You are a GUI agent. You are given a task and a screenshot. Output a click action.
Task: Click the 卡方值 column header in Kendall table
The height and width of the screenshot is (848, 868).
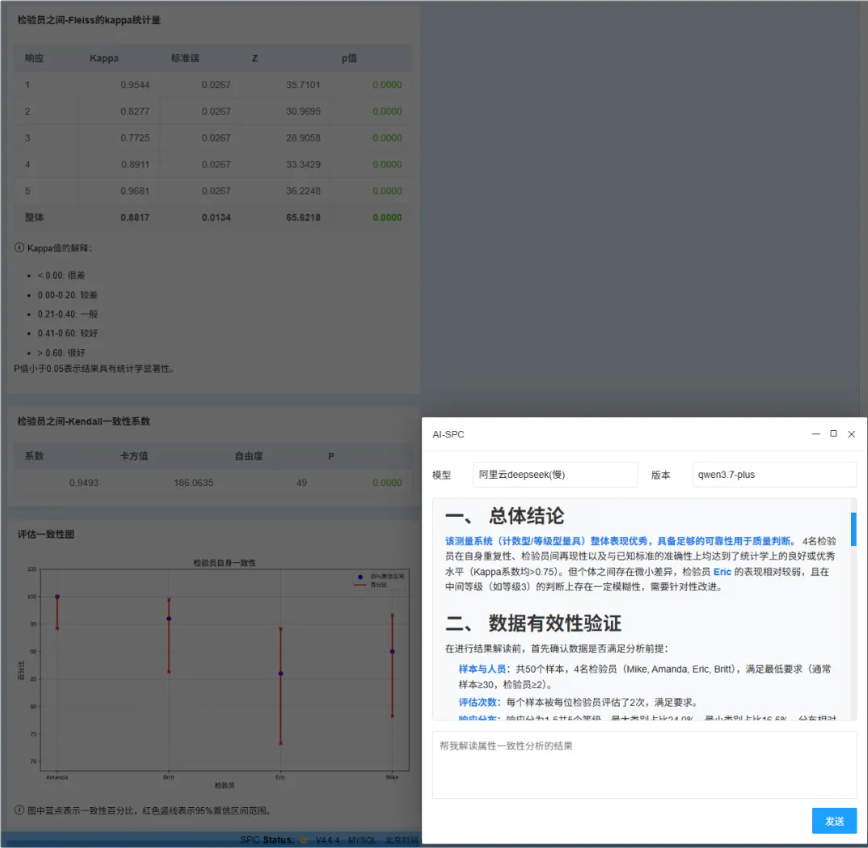[134, 456]
